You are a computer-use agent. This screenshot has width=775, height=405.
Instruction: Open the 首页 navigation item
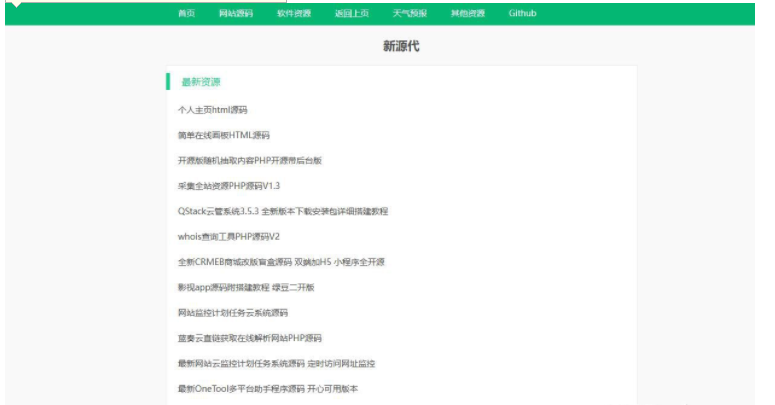(x=186, y=14)
